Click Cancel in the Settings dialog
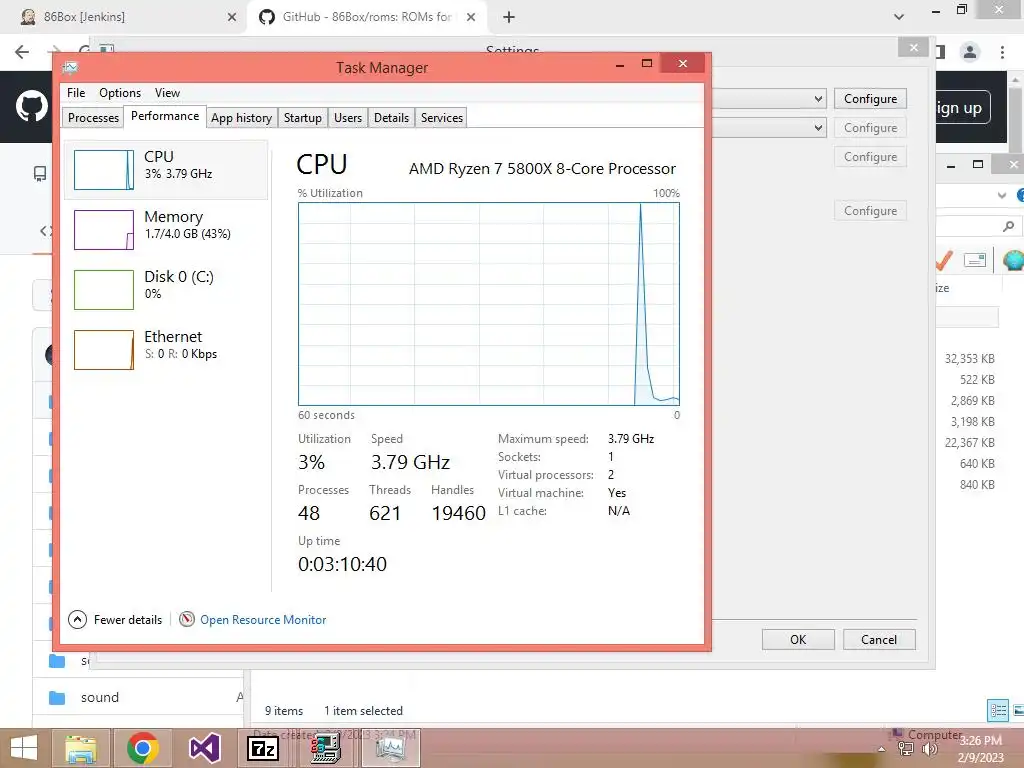Viewport: 1024px width, 768px height. click(879, 639)
